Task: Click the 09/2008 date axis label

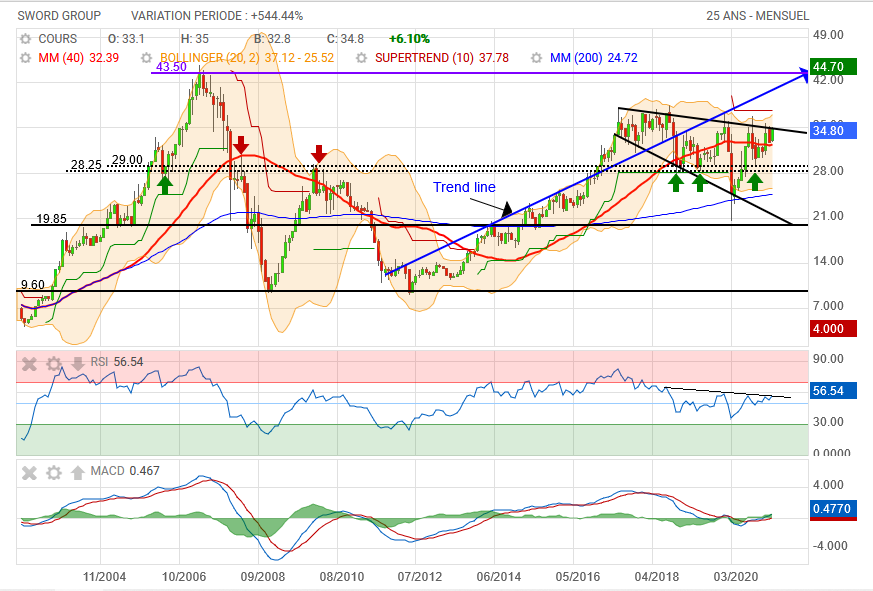Action: click(262, 577)
